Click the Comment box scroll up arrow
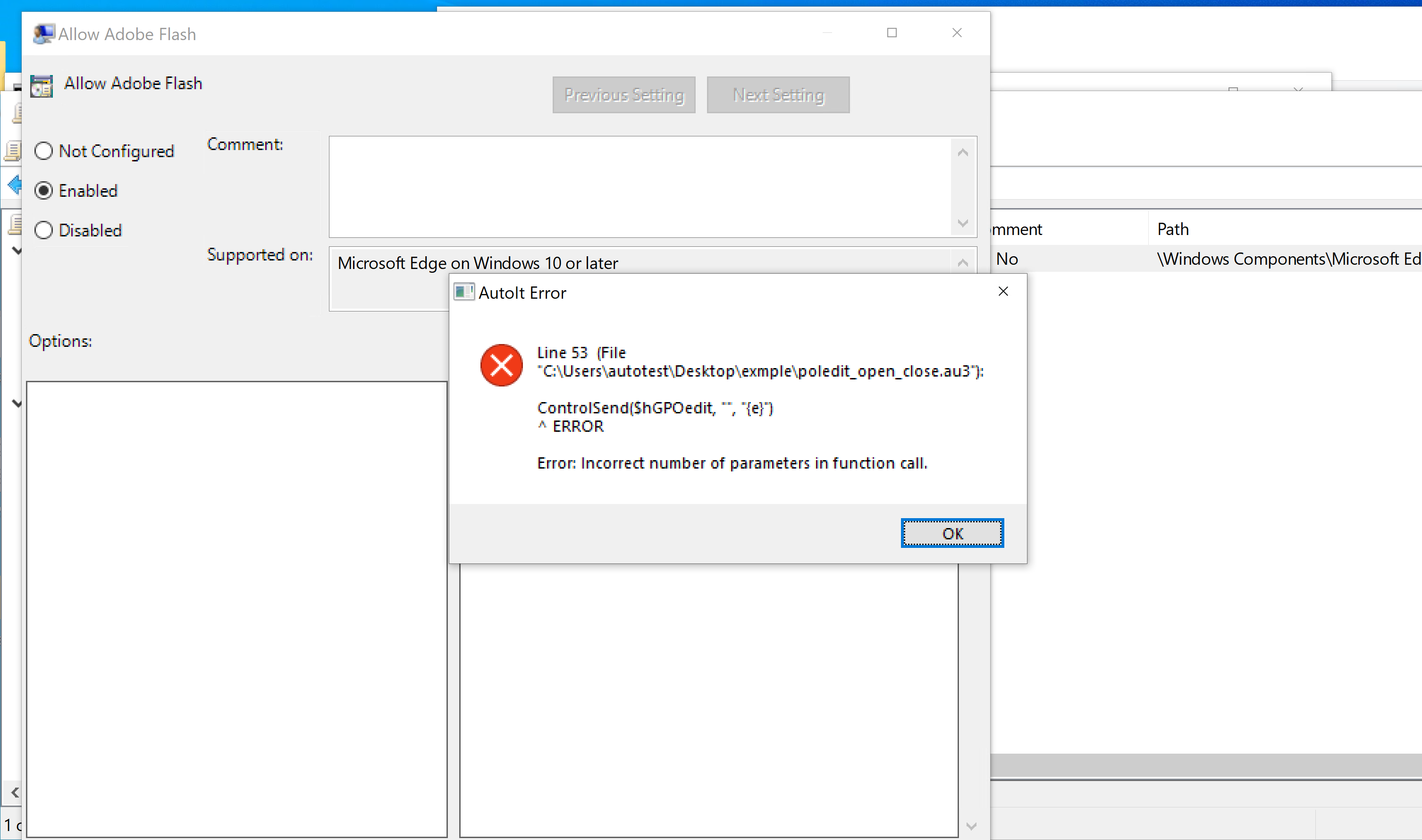 click(x=963, y=152)
